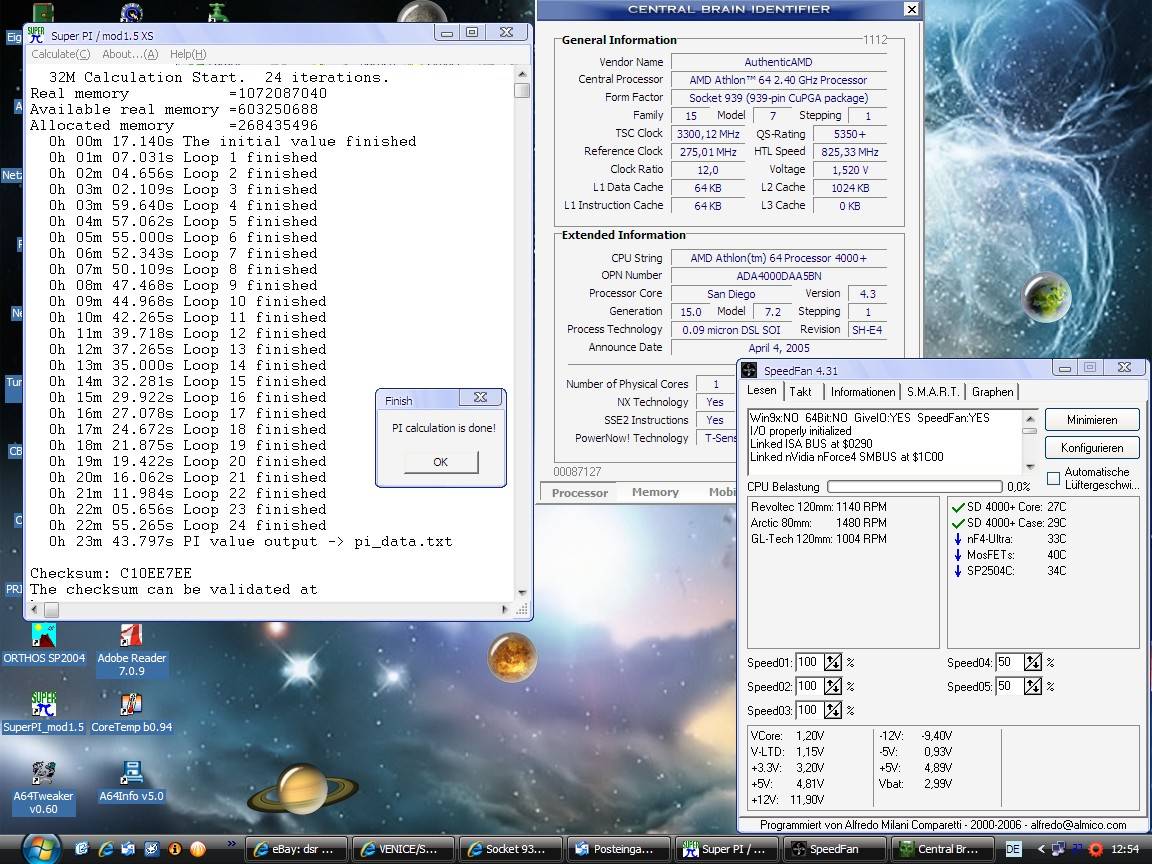
Task: Switch to the S.M.A.R.T. tab in SpeedFan
Action: (932, 392)
